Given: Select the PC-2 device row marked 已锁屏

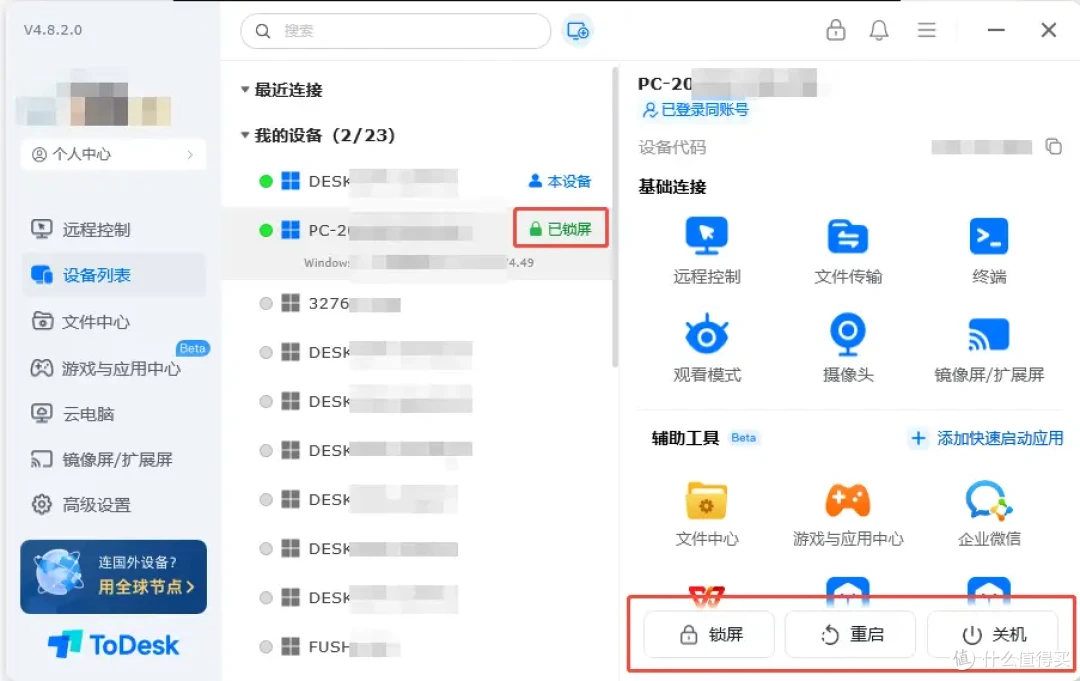Looking at the screenshot, I should tap(417, 243).
